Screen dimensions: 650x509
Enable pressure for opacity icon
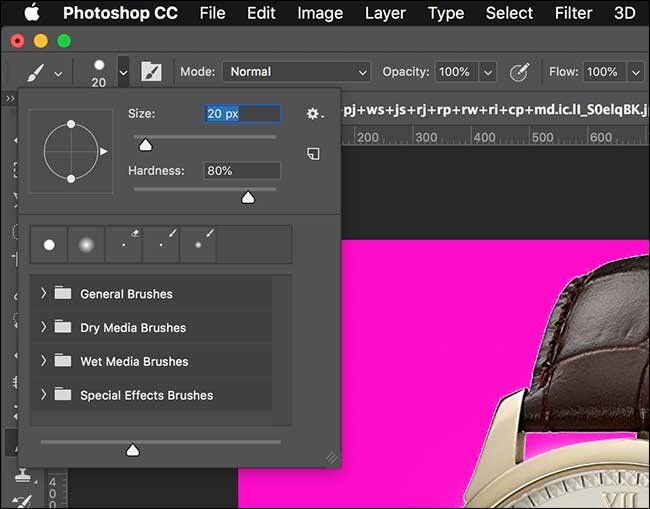click(x=519, y=72)
